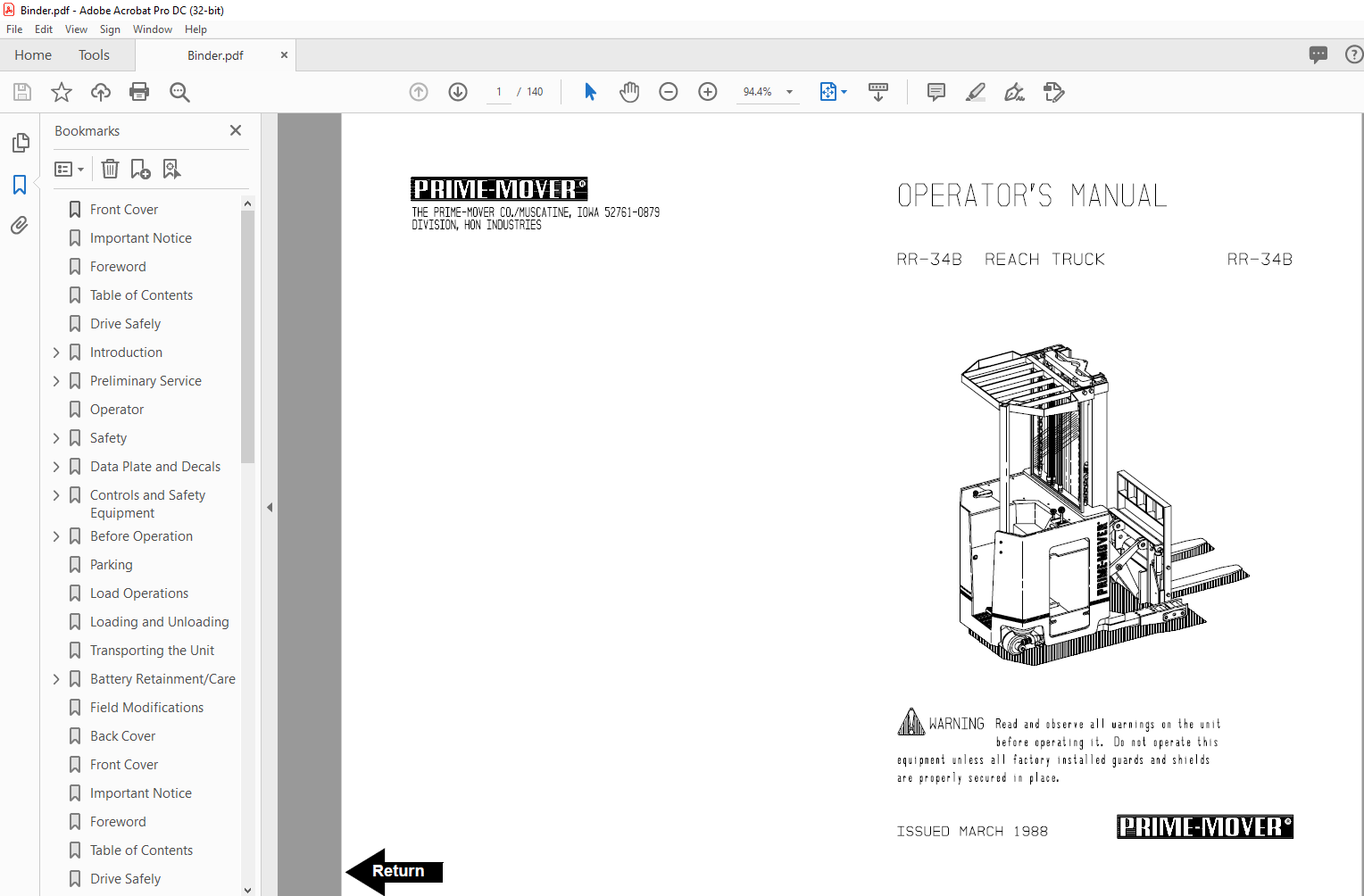The image size is (1364, 896).
Task: Go to Field Modifications bookmark
Action: 146,708
